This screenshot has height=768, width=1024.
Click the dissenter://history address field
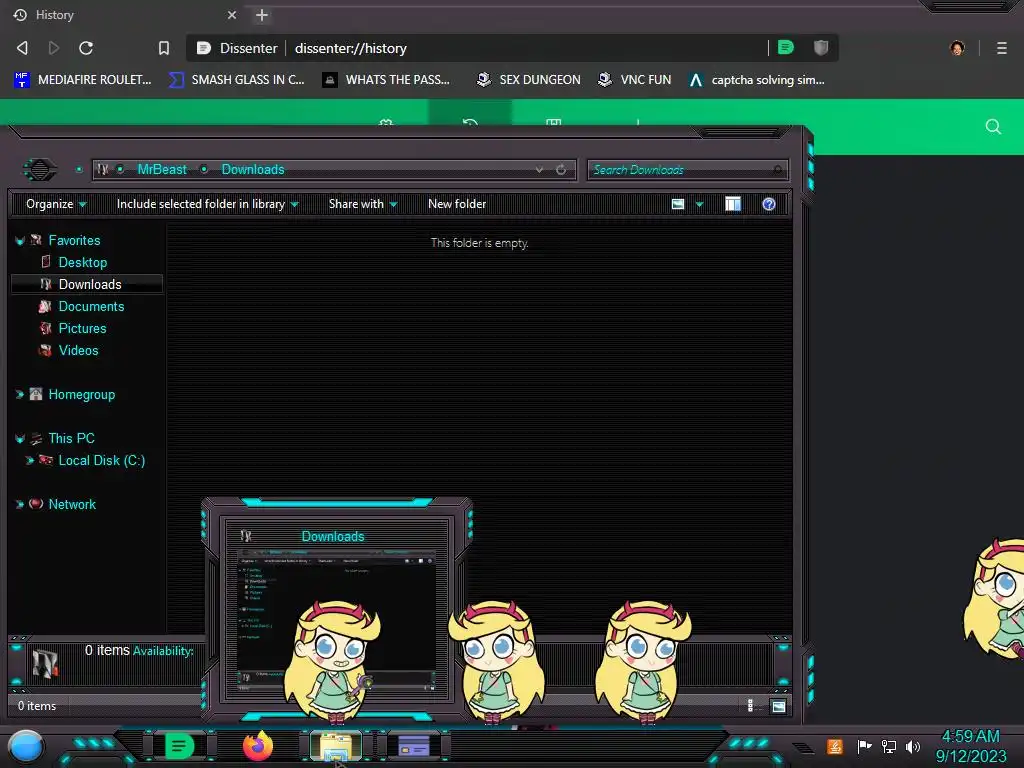350,48
